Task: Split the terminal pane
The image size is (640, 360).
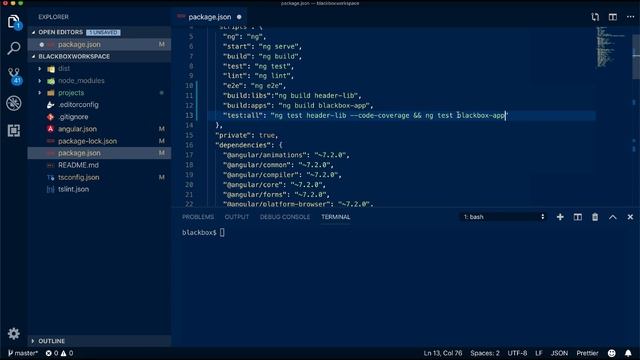Action: tap(578, 217)
